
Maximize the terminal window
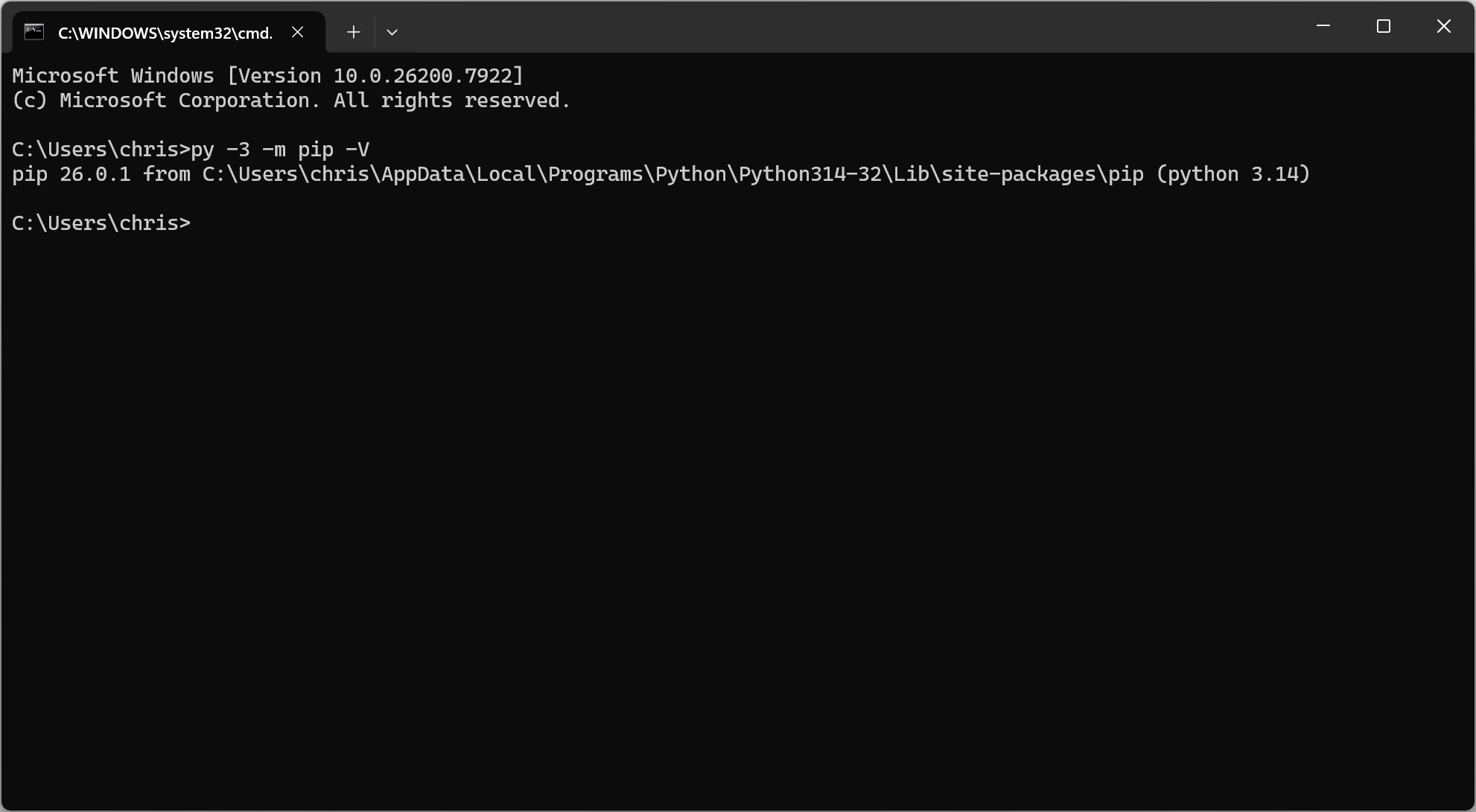tap(1384, 26)
